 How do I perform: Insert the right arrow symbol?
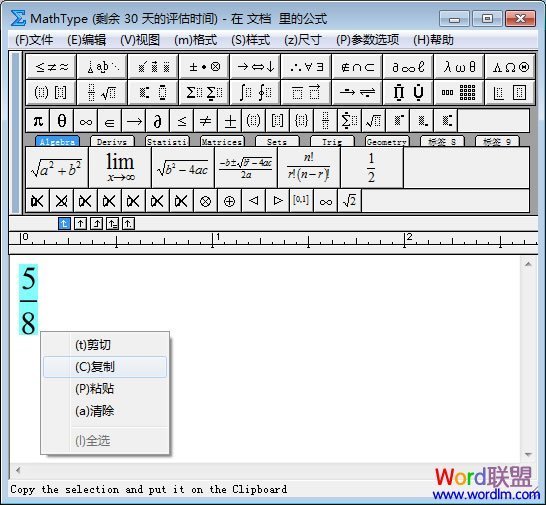click(x=134, y=121)
